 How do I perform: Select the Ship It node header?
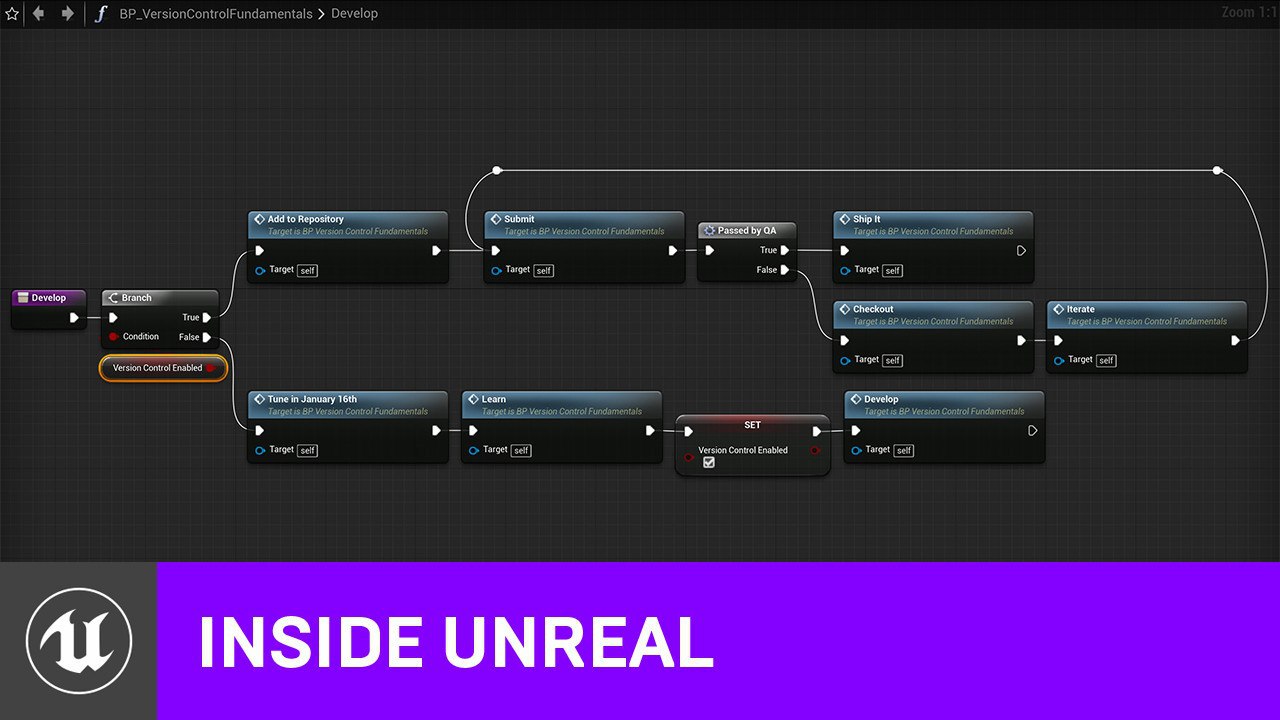point(933,224)
